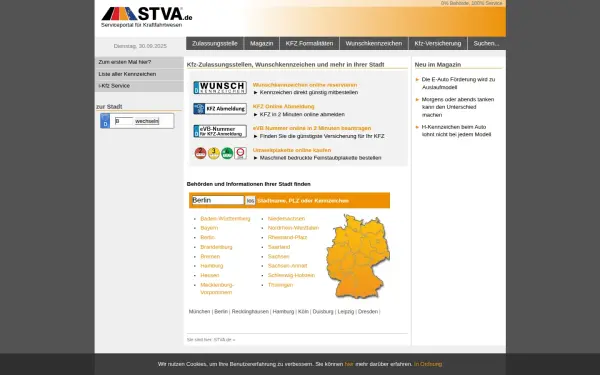Select 'Liste aller Kennzeichen' sidebar item

pyautogui.click(x=139, y=74)
